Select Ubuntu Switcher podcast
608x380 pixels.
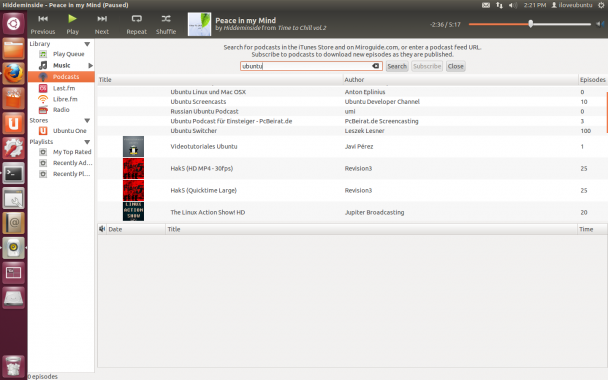click(352, 131)
